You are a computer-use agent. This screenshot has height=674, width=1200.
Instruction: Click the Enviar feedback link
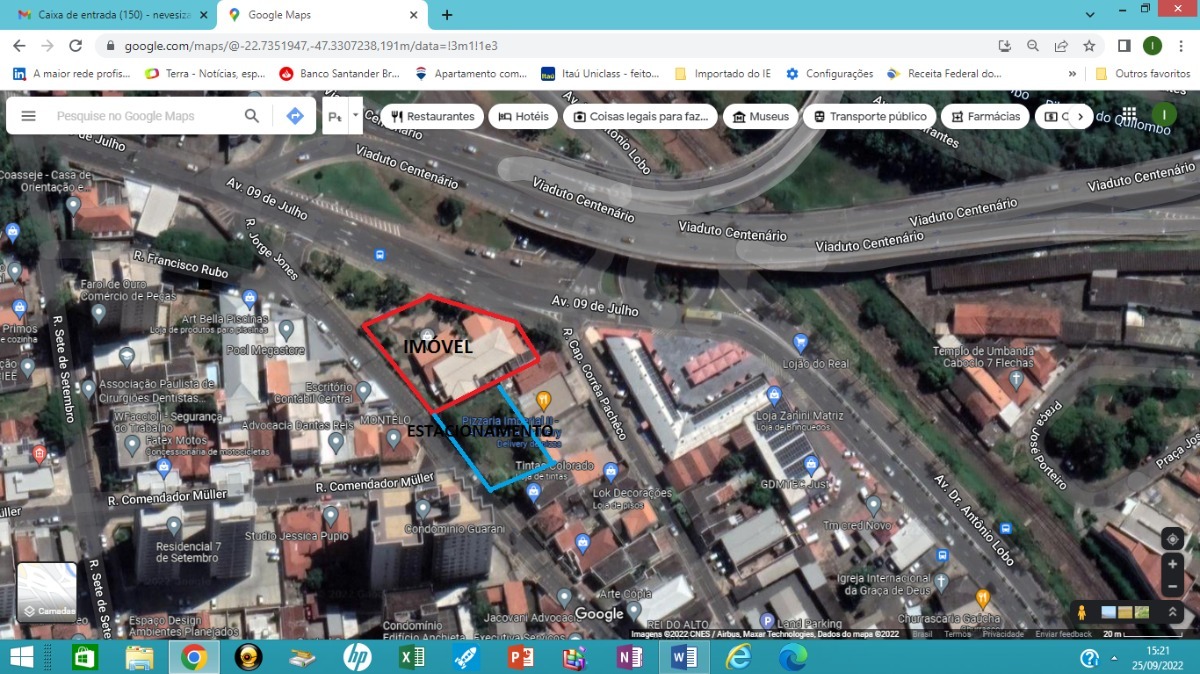coord(1066,634)
